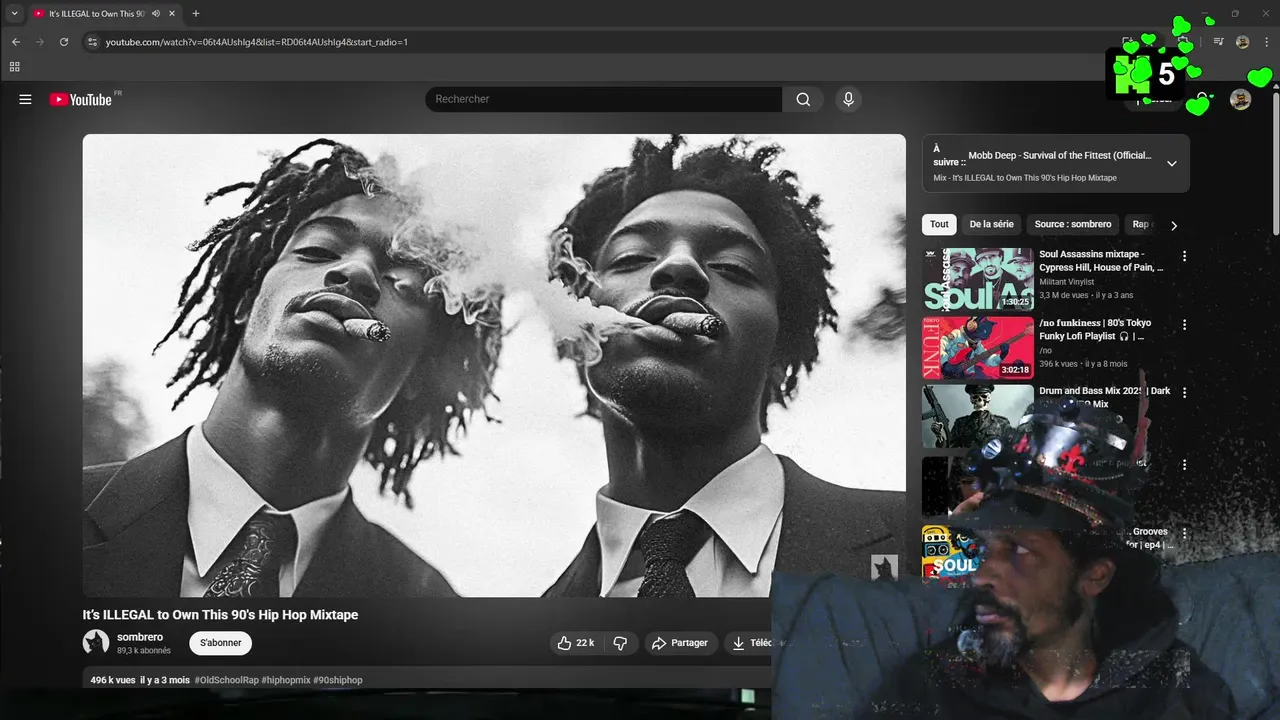Open /no funkiness 80's Tokyo title
The image size is (1280, 720).
coord(1095,329)
